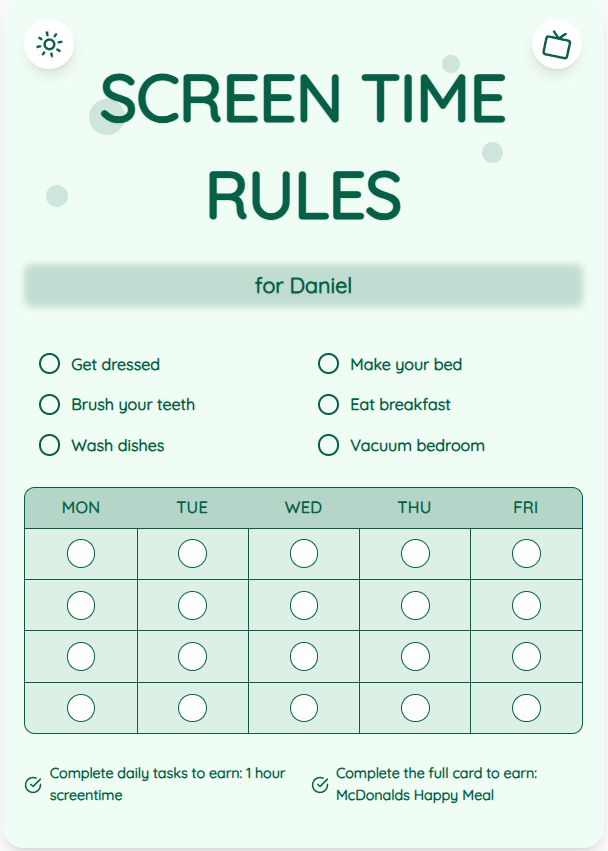Tick the Wash dishes circle
This screenshot has height=851, width=608.
pyautogui.click(x=49, y=445)
